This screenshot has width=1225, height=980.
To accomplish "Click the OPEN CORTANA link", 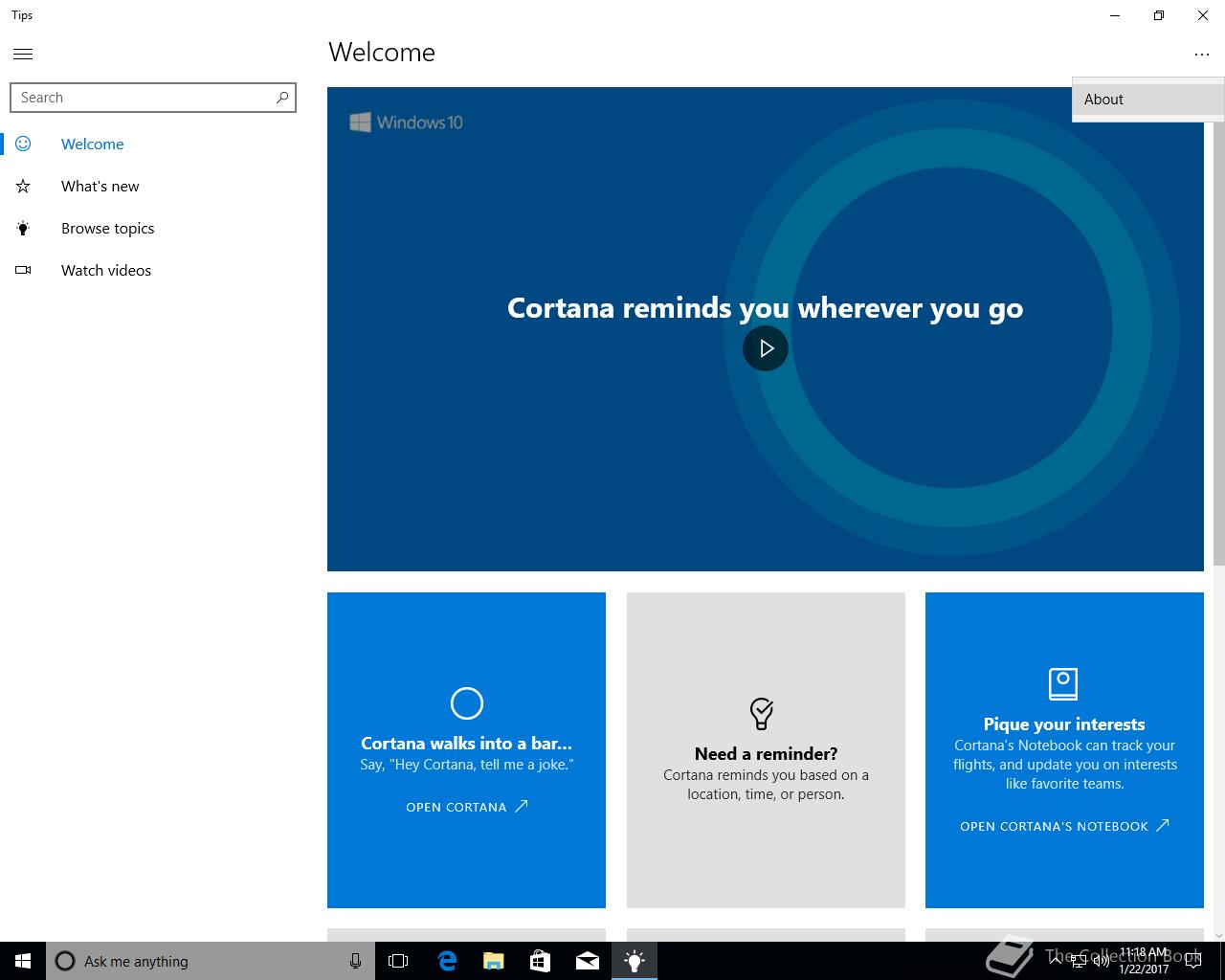I will 467,807.
